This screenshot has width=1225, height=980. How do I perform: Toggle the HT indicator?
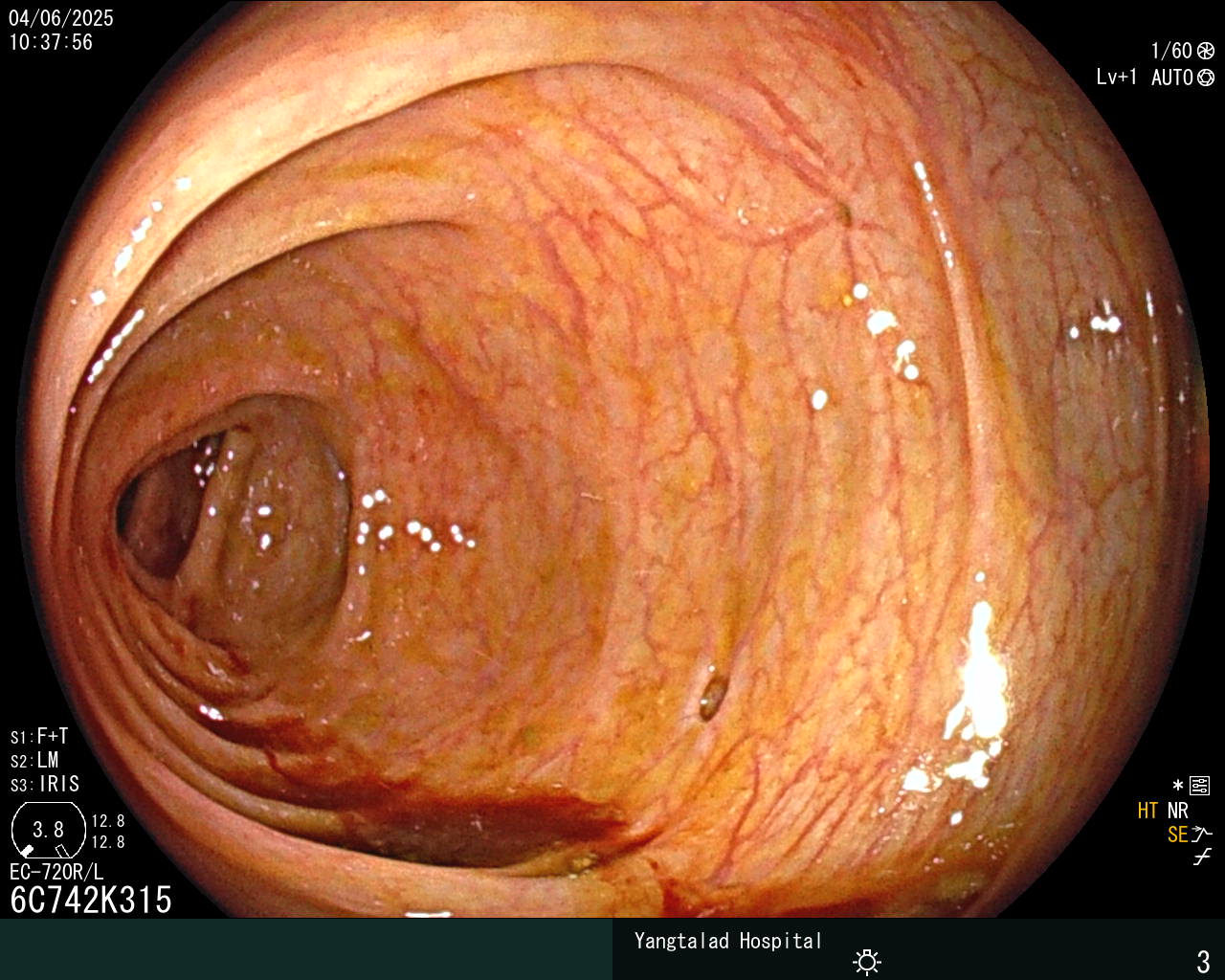[1147, 811]
